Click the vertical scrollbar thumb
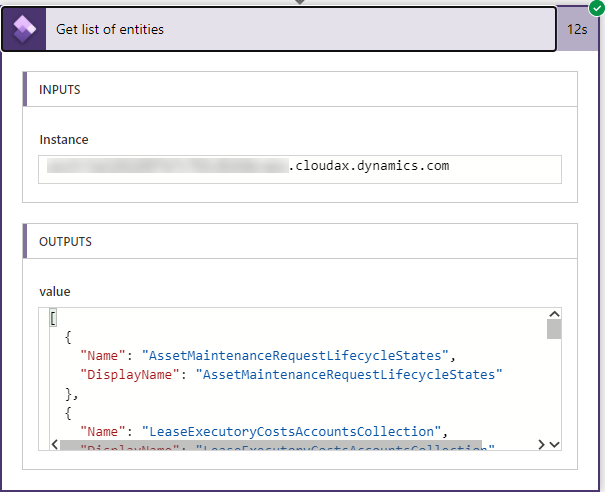This screenshot has width=605, height=492. pyautogui.click(x=554, y=329)
